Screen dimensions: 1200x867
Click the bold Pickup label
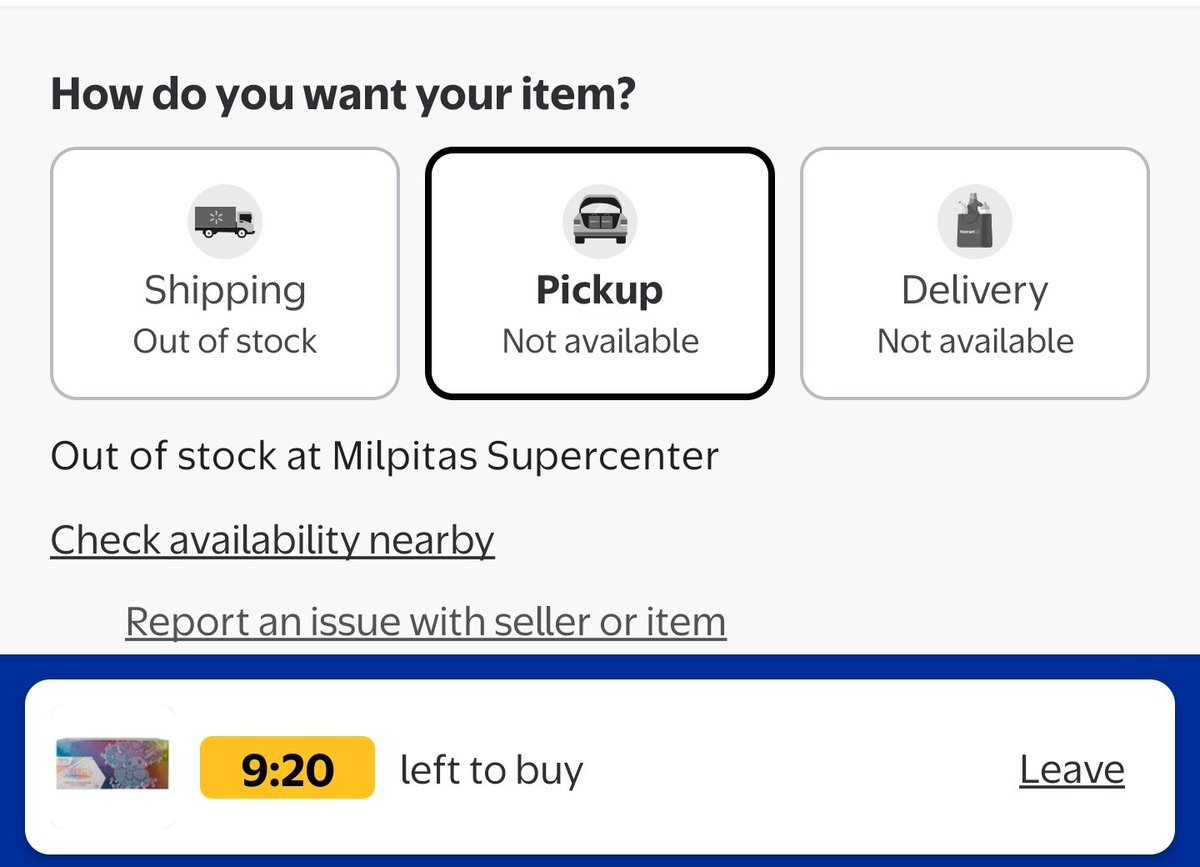click(600, 290)
